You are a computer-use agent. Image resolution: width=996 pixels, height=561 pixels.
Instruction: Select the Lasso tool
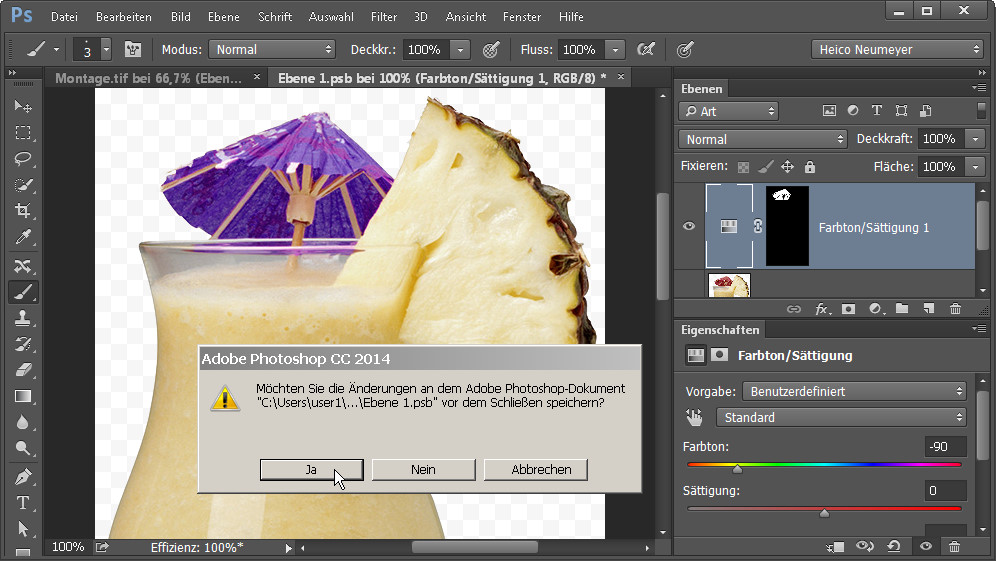[23, 158]
